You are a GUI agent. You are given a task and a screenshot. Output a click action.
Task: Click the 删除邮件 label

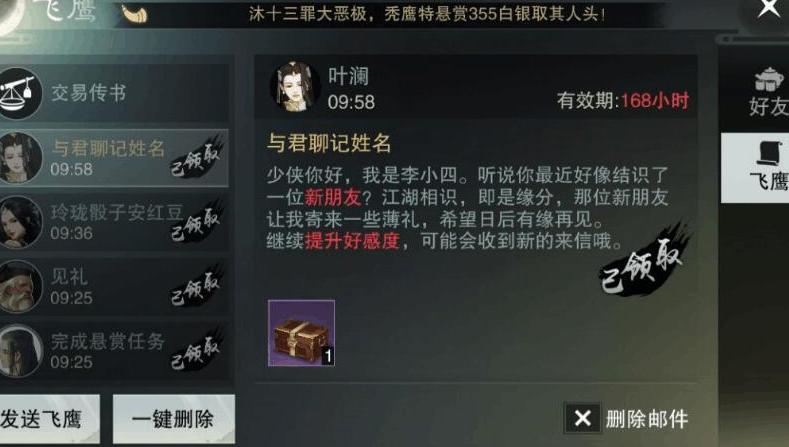[647, 419]
